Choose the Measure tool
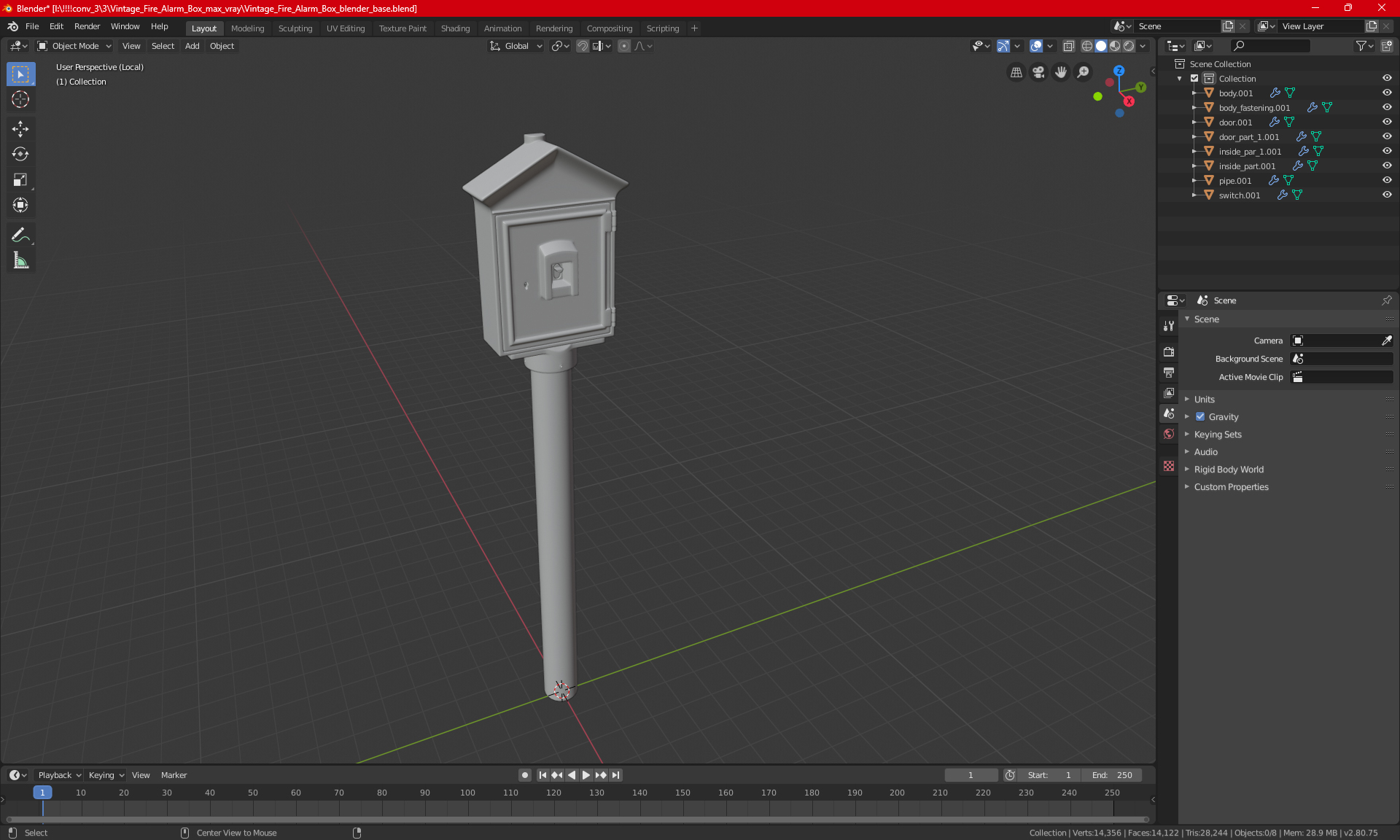The image size is (1400, 840). coord(20,260)
